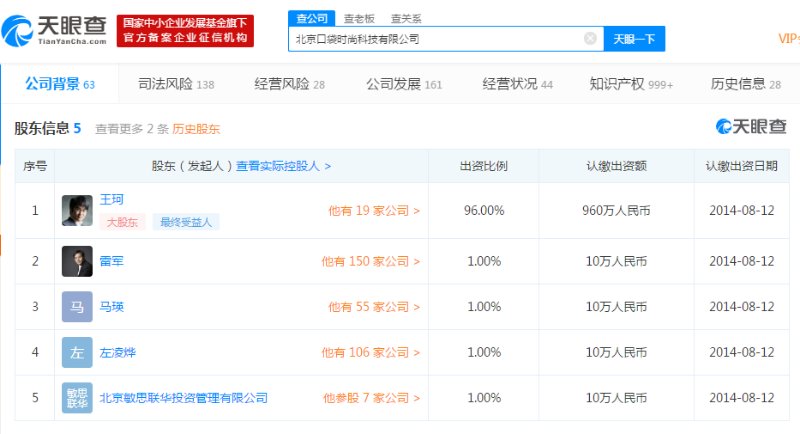Expand 他有 150 家公司 for 雷军
This screenshot has height=434, width=800.
point(371,261)
